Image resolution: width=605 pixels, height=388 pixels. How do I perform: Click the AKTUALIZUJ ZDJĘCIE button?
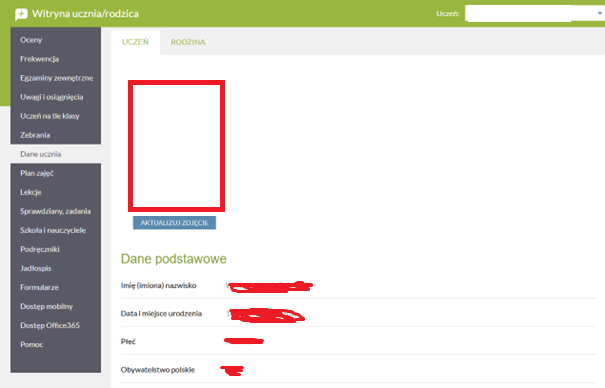[x=174, y=223]
